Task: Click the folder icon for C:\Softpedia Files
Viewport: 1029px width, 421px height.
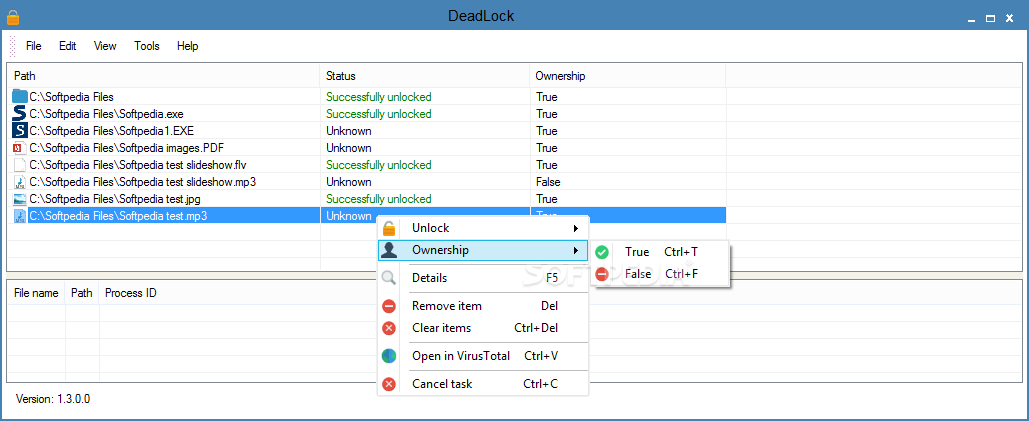Action: click(20, 96)
